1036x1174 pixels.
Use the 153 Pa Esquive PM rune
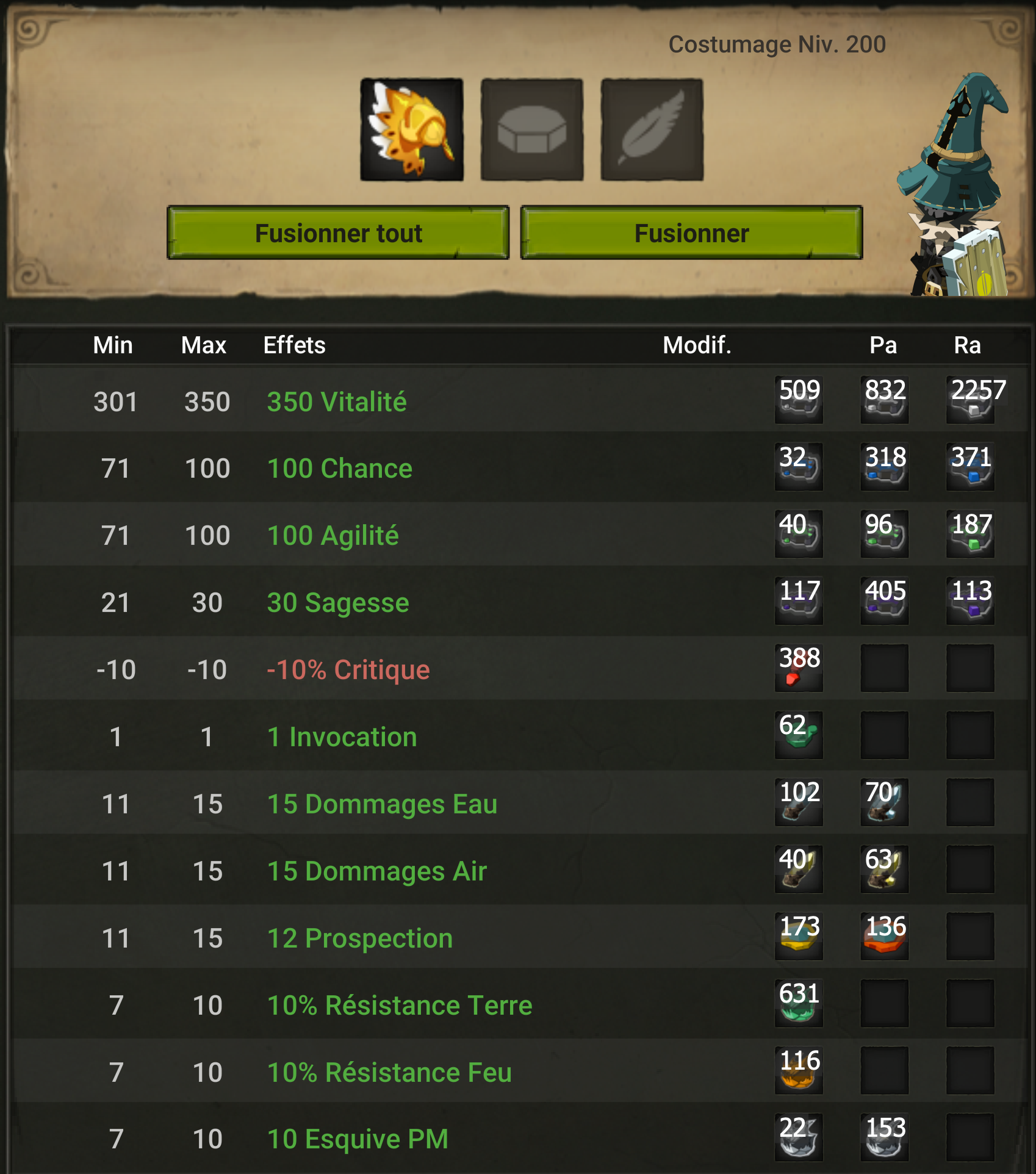(x=885, y=1137)
